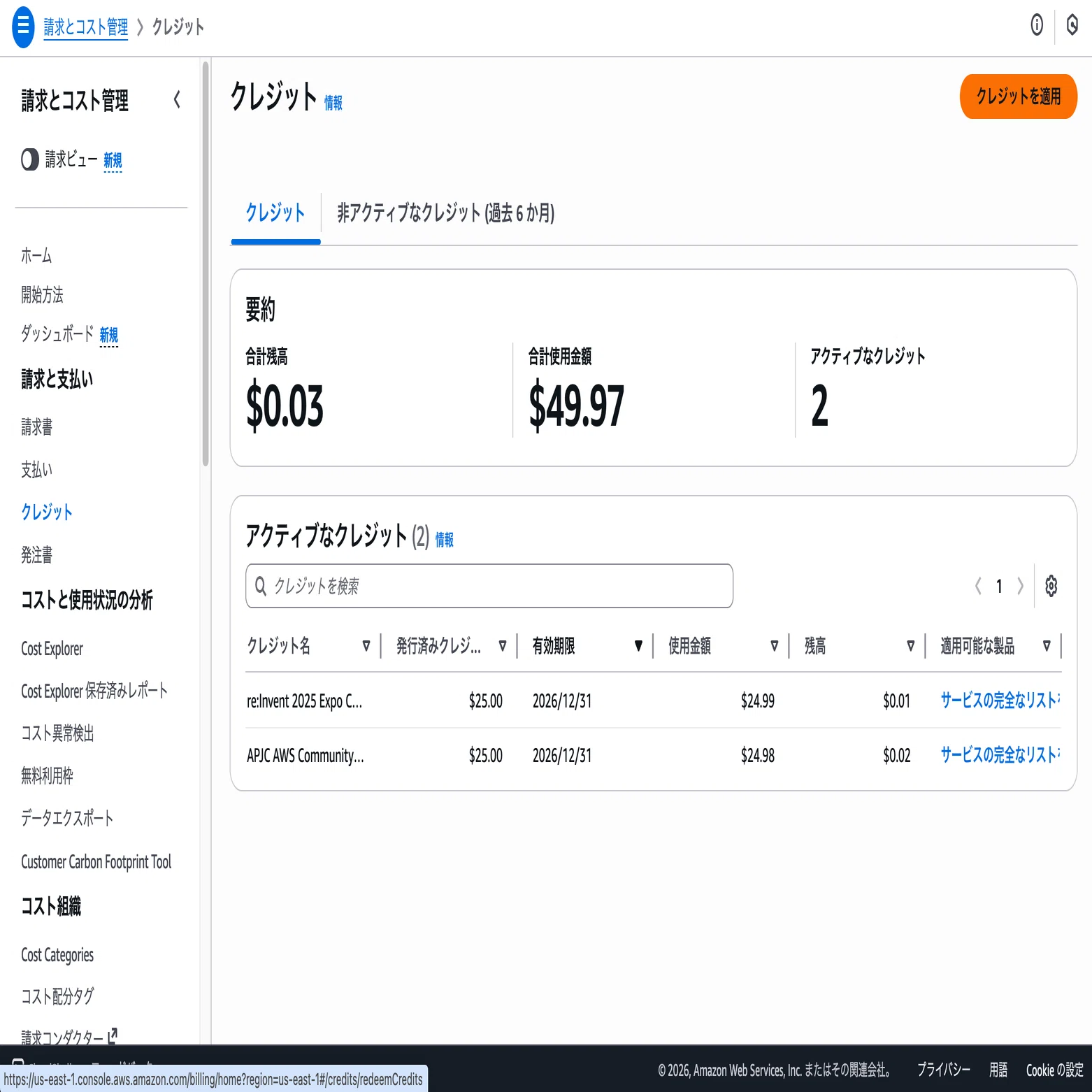Viewport: 1092px width, 1092px height.
Task: Open the top-right hexagon settings icon
Action: 1072,25
